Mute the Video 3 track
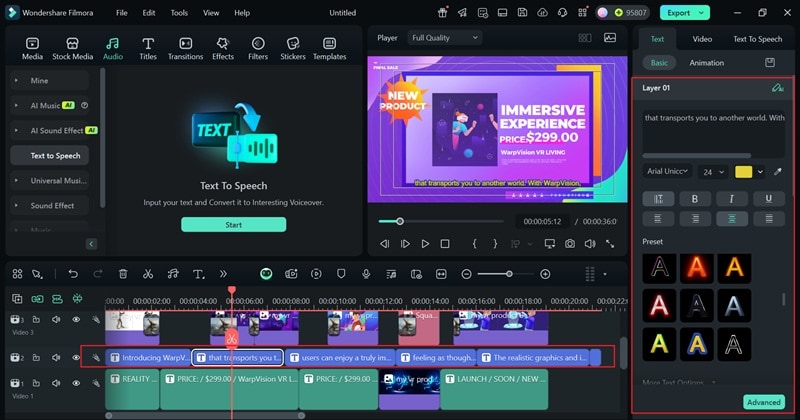This screenshot has width=800, height=420. point(56,319)
